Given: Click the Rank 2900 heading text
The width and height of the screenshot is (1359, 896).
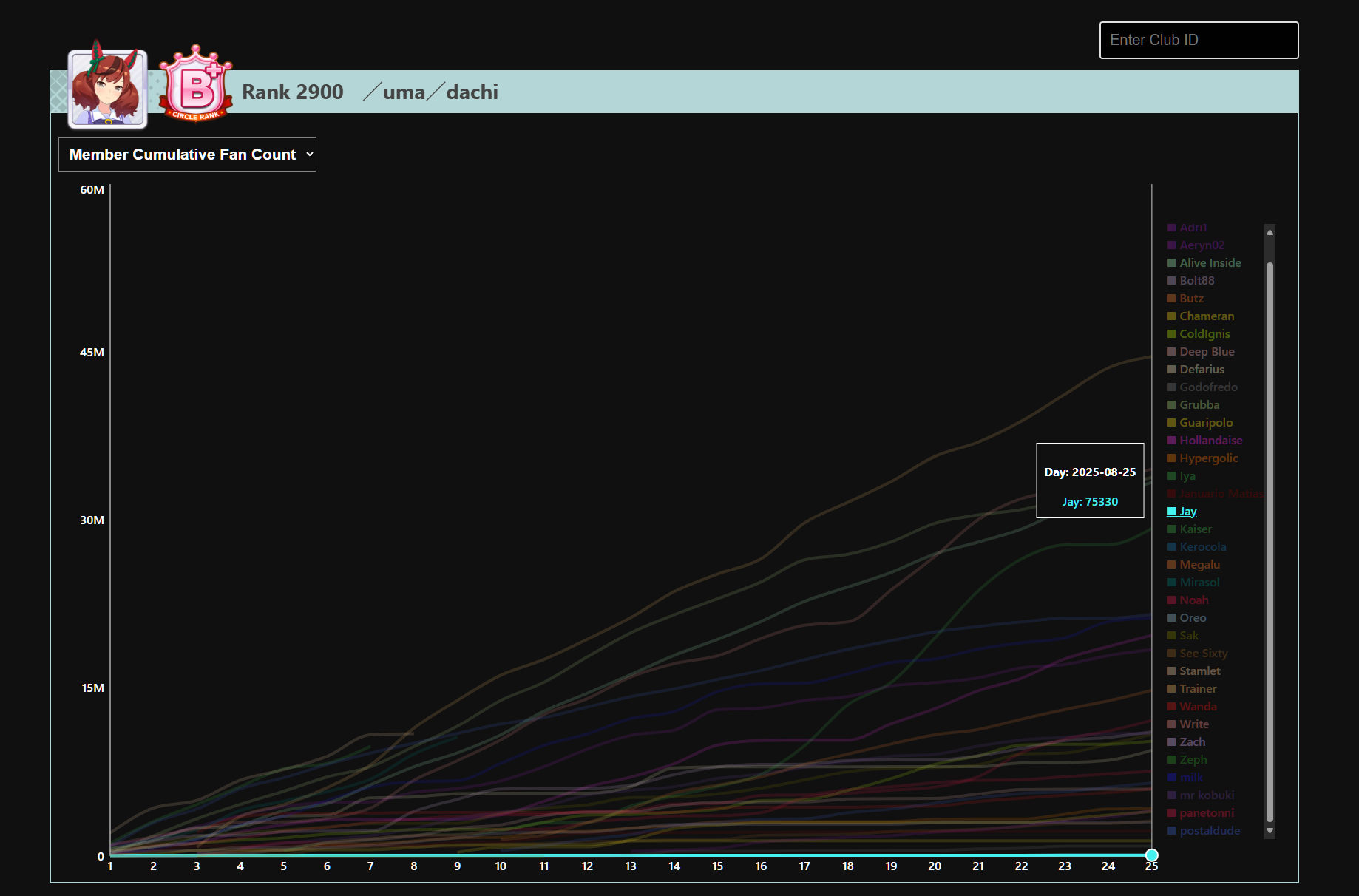Looking at the screenshot, I should tap(293, 92).
